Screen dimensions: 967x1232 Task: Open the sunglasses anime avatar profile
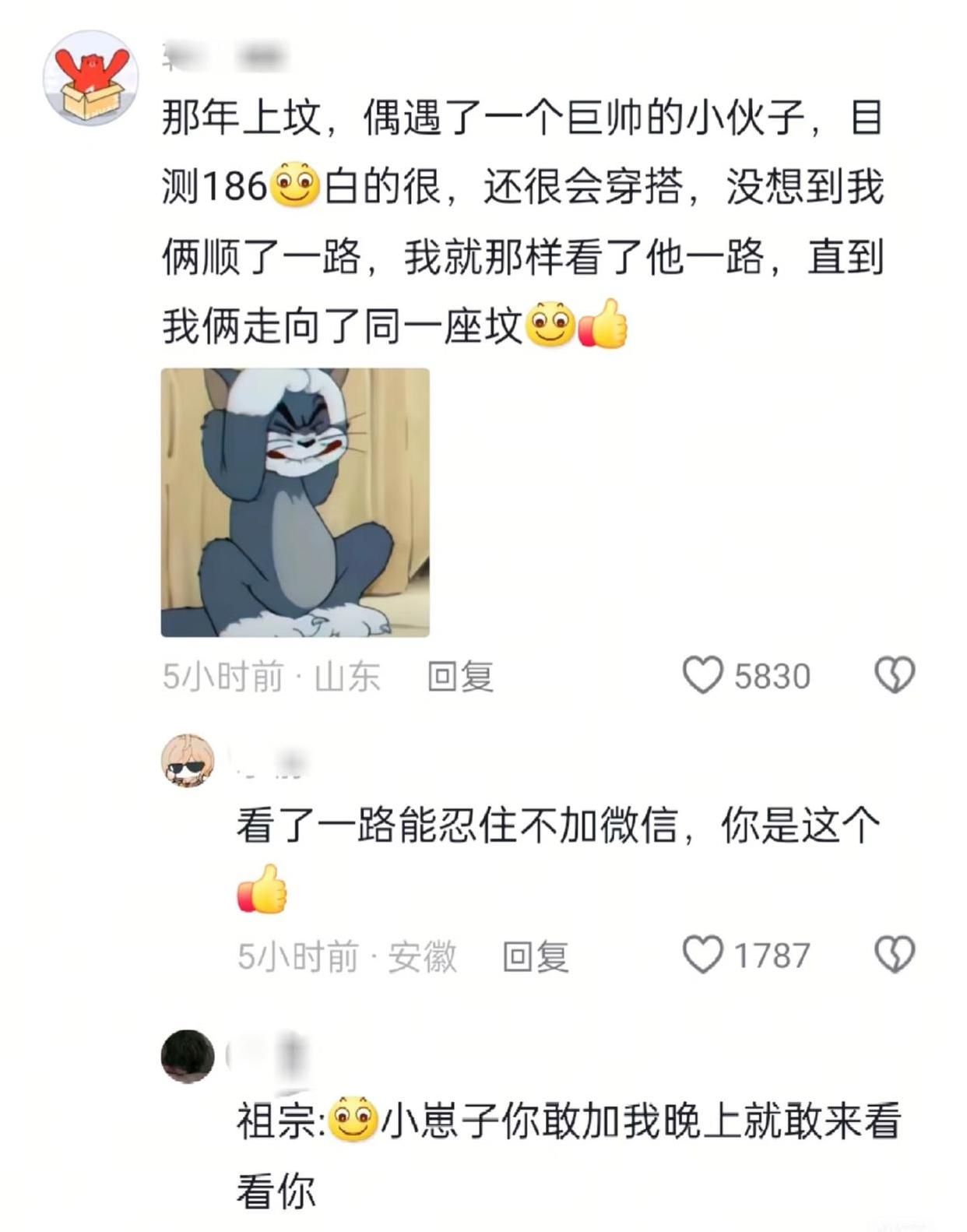point(188,760)
